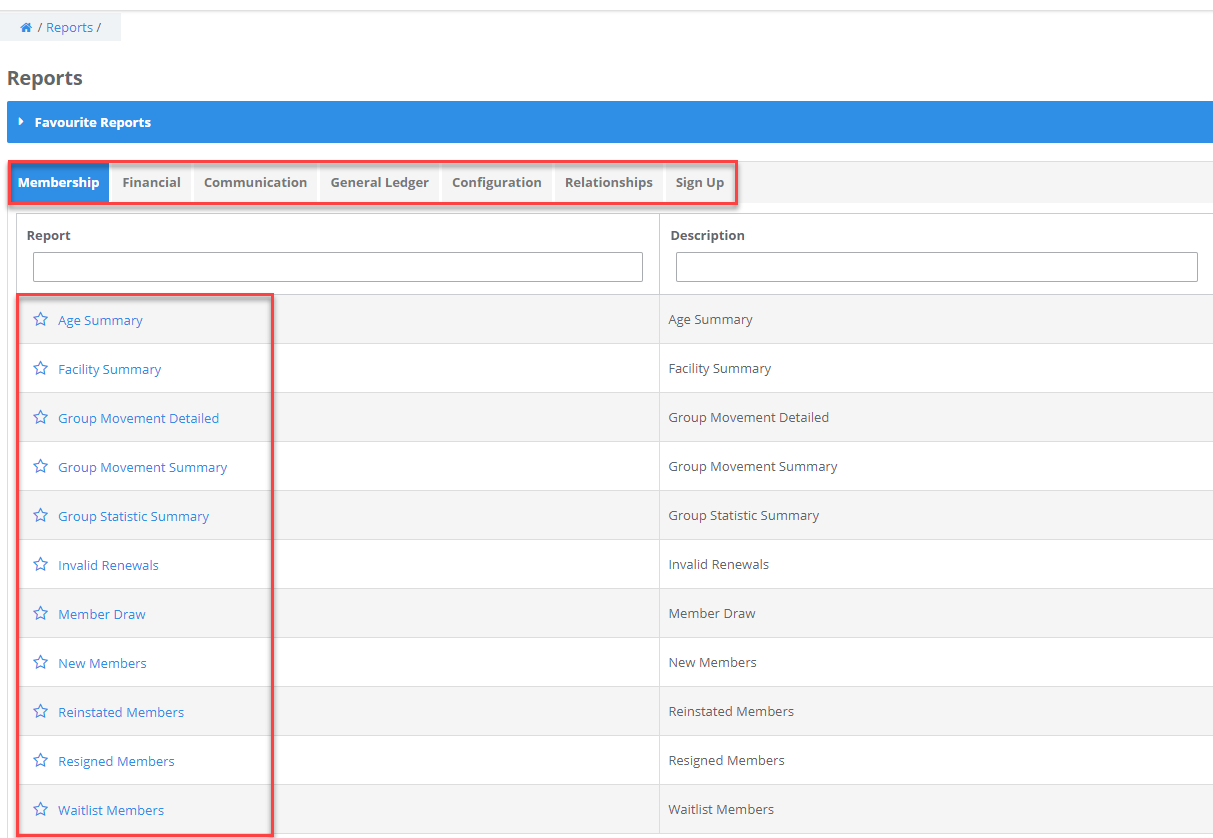Open the Configuration tab
The image size is (1213, 838).
497,183
